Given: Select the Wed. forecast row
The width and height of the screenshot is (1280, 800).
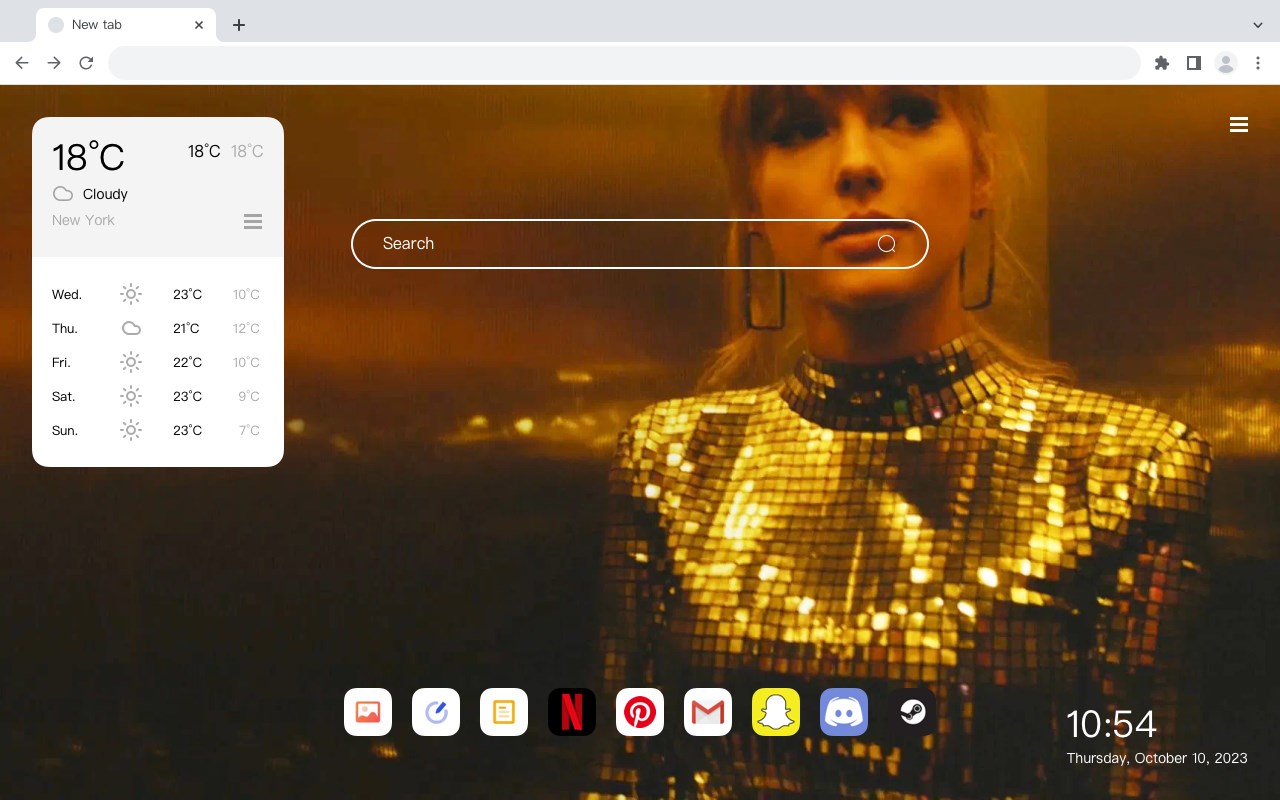Looking at the screenshot, I should 158,294.
